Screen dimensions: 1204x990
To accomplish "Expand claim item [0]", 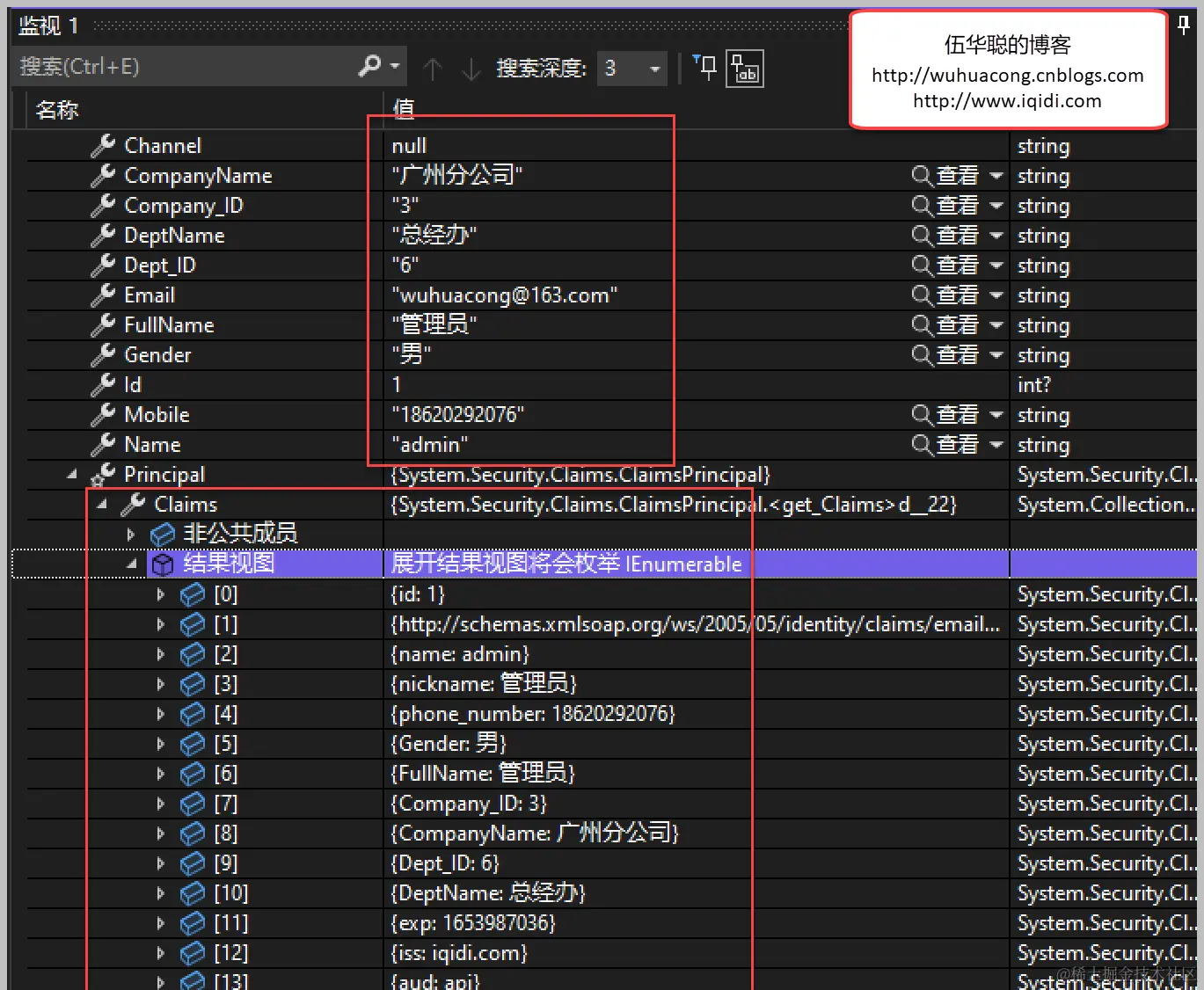I will pos(160,595).
